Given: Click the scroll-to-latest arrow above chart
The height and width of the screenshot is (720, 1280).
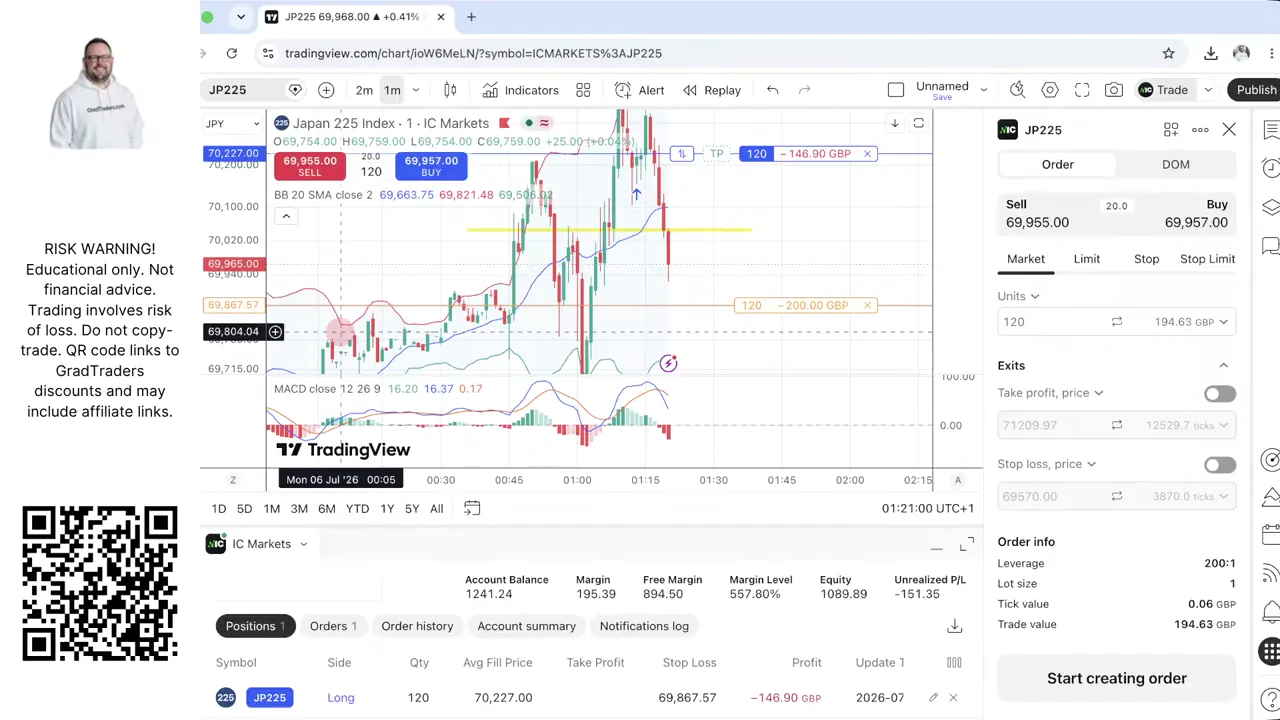Looking at the screenshot, I should pyautogui.click(x=894, y=123).
